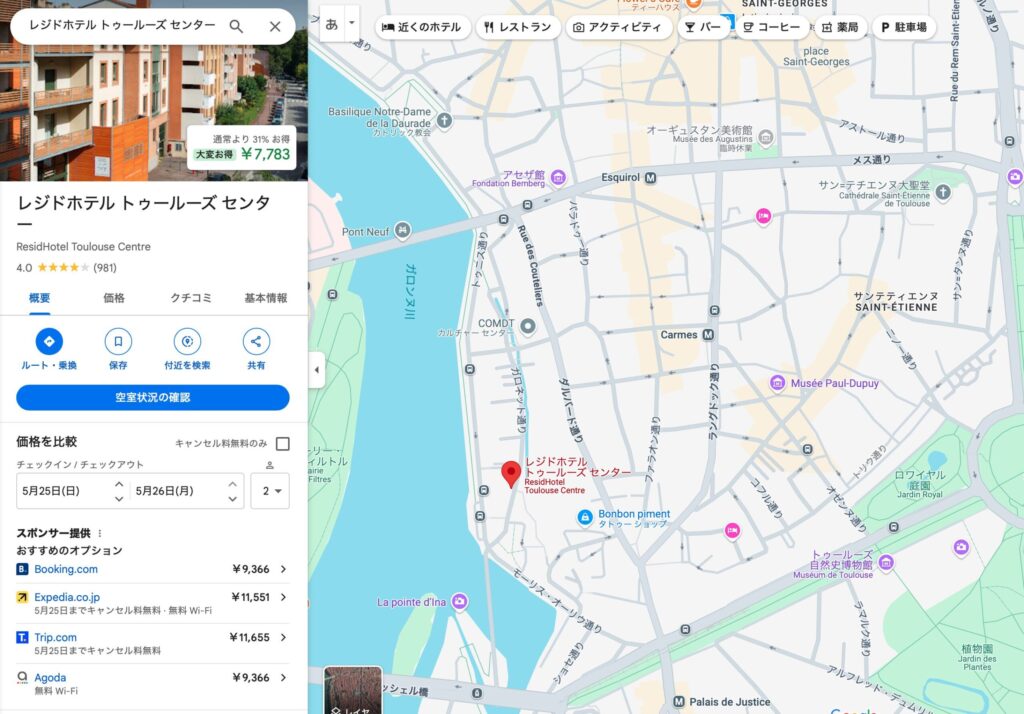
Task: Open the guest count dropdown
Action: tap(270, 491)
